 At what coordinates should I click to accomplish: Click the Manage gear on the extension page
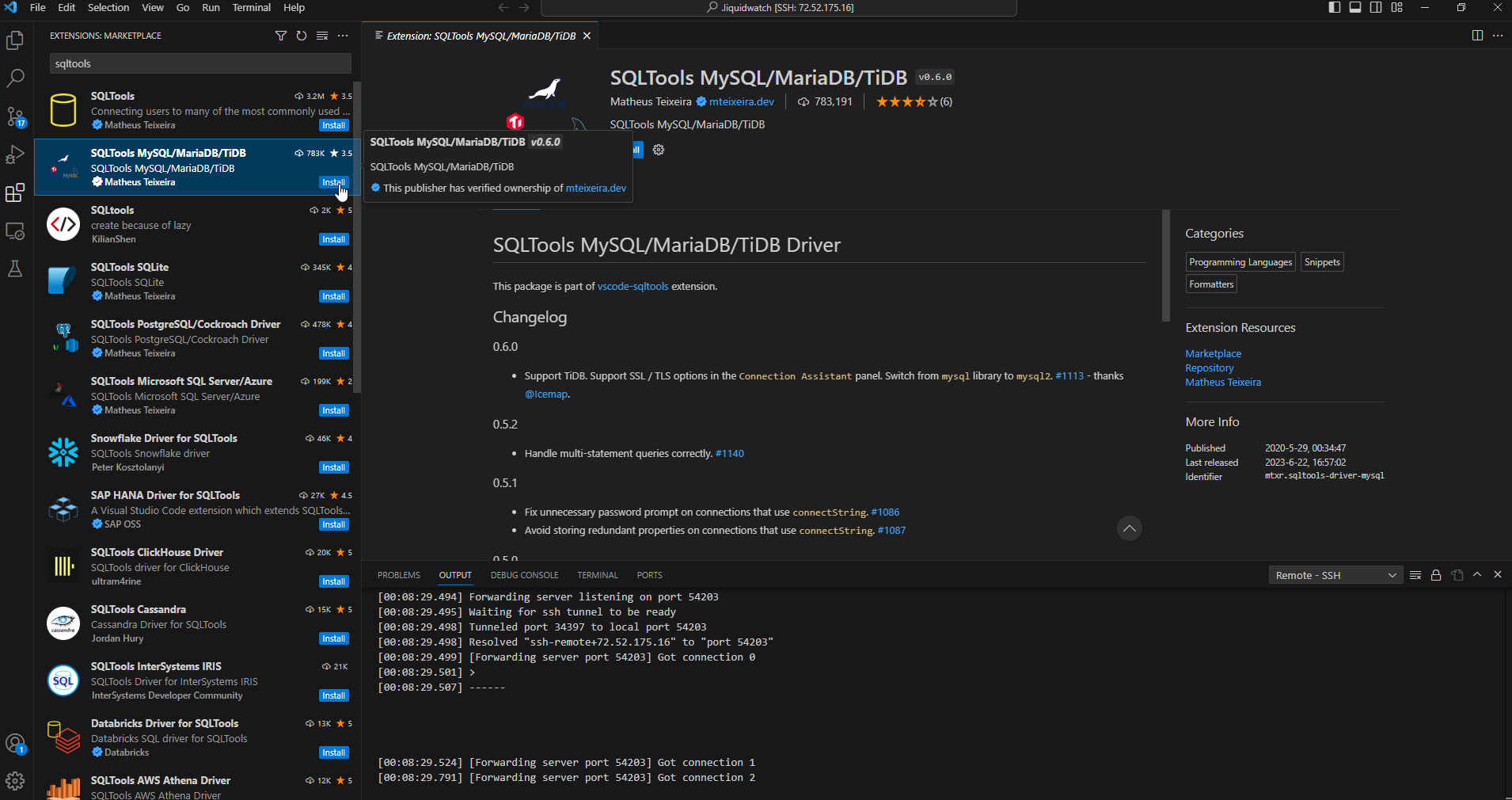659,150
